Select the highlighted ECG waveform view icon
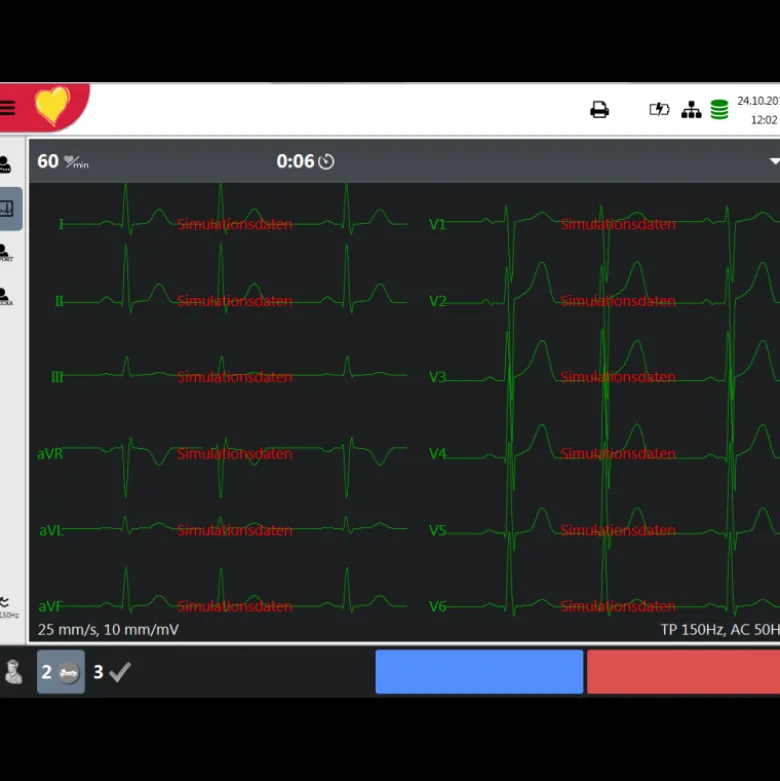Image resolution: width=780 pixels, height=781 pixels. (x=10, y=209)
